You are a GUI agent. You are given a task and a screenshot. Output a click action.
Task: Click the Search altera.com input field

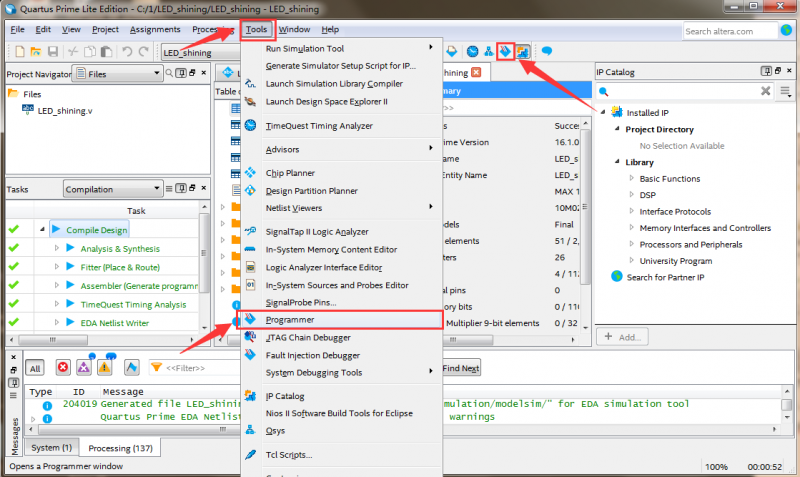coord(730,31)
